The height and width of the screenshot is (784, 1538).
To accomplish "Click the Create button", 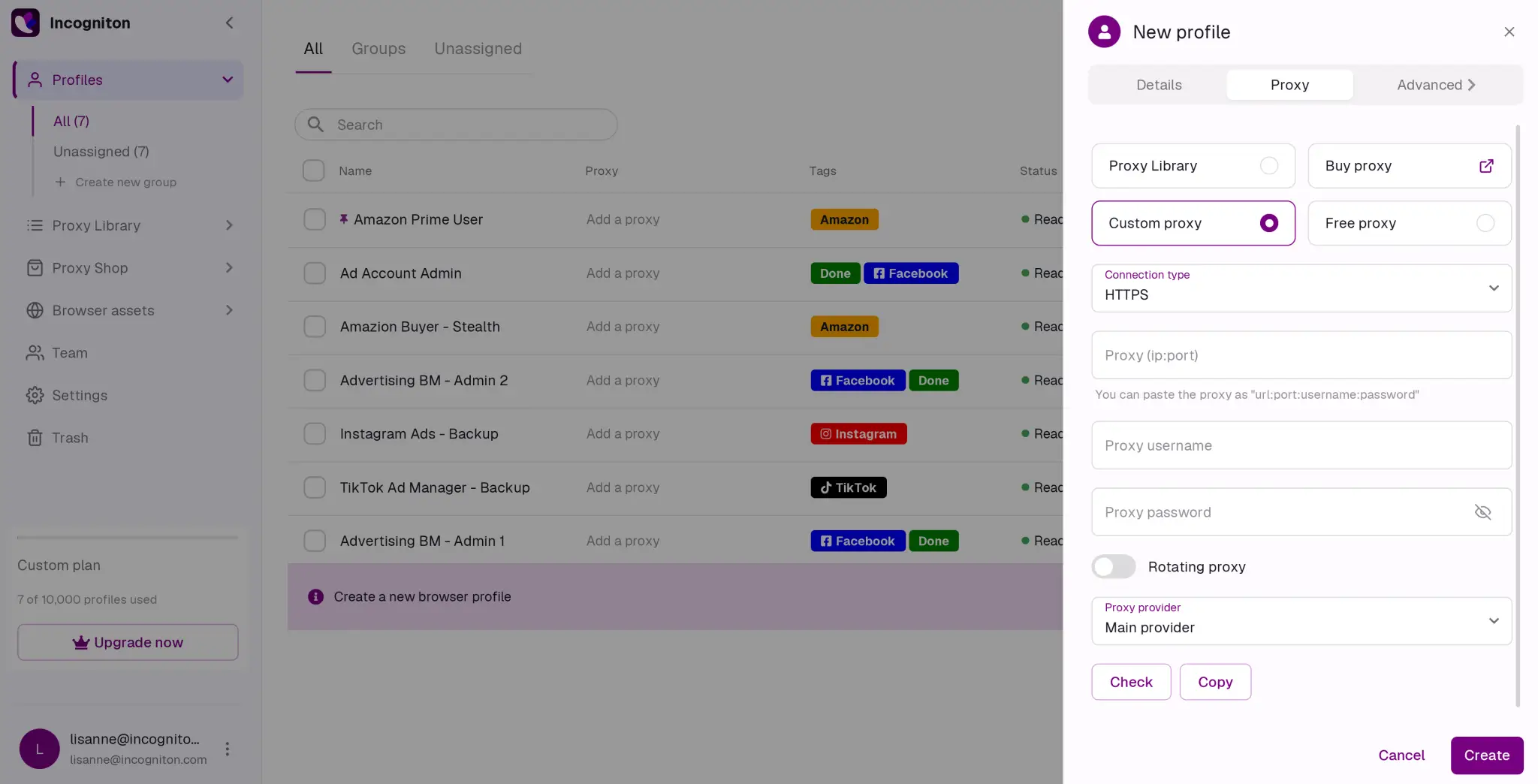I will (1487, 755).
